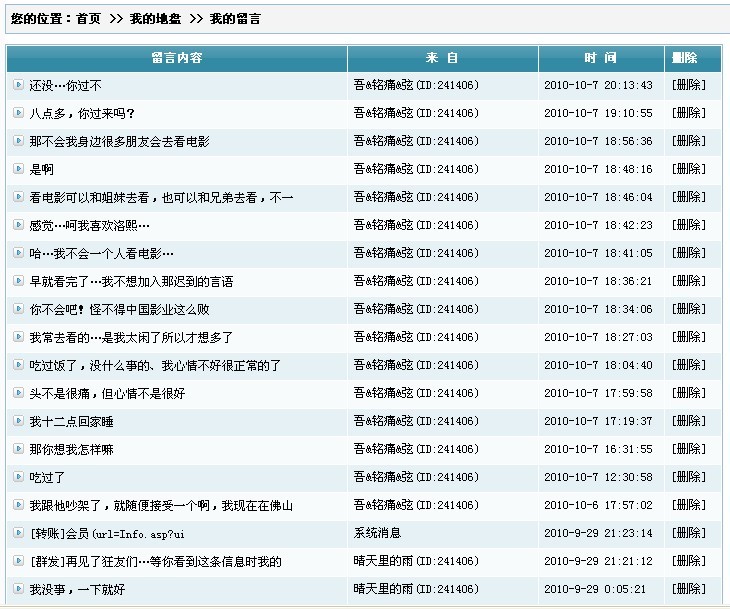Open message 八点多，你过来吗?
The width and height of the screenshot is (730, 609).
pos(82,114)
